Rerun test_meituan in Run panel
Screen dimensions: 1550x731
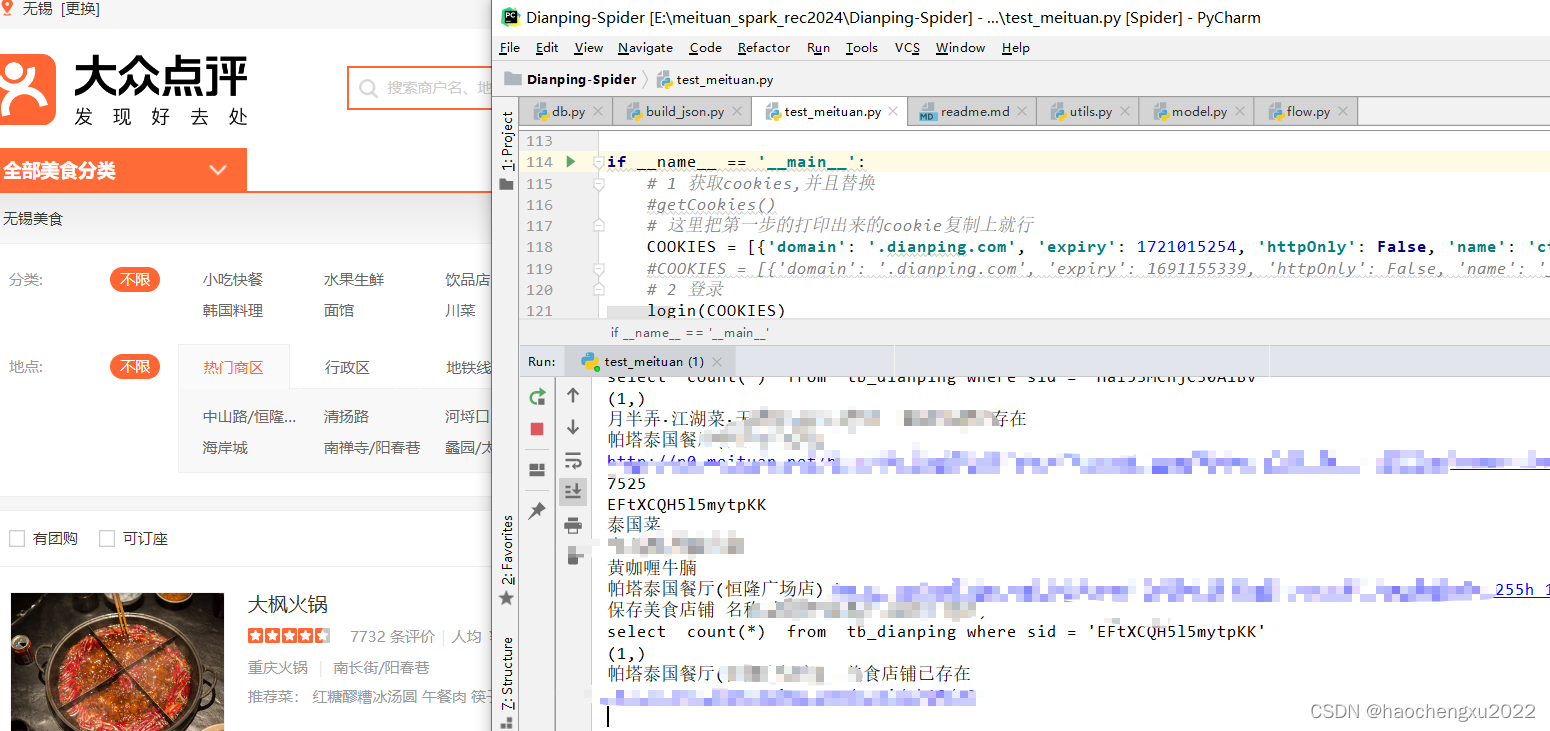point(537,397)
